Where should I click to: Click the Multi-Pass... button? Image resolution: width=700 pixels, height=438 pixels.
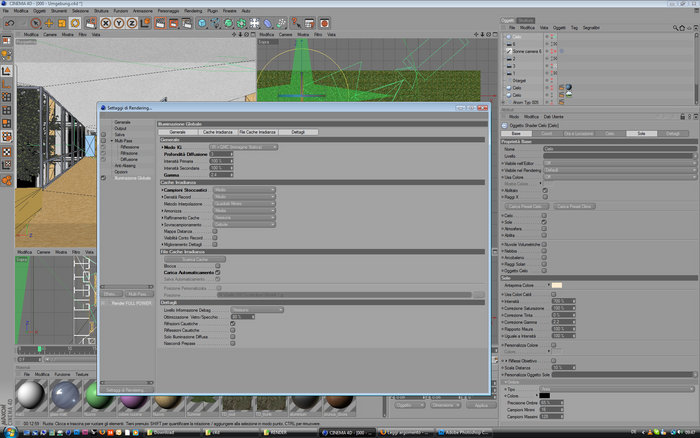[x=138, y=294]
